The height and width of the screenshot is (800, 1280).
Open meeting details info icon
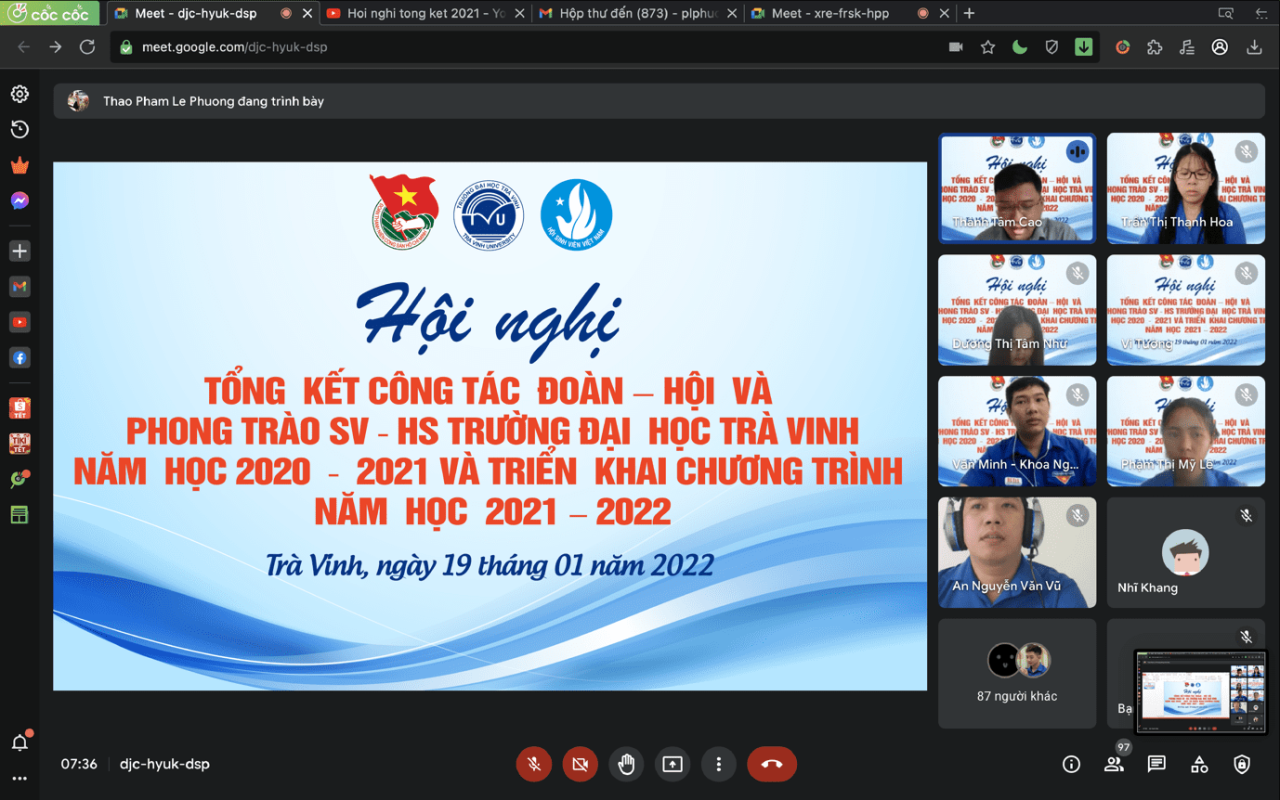(1071, 764)
